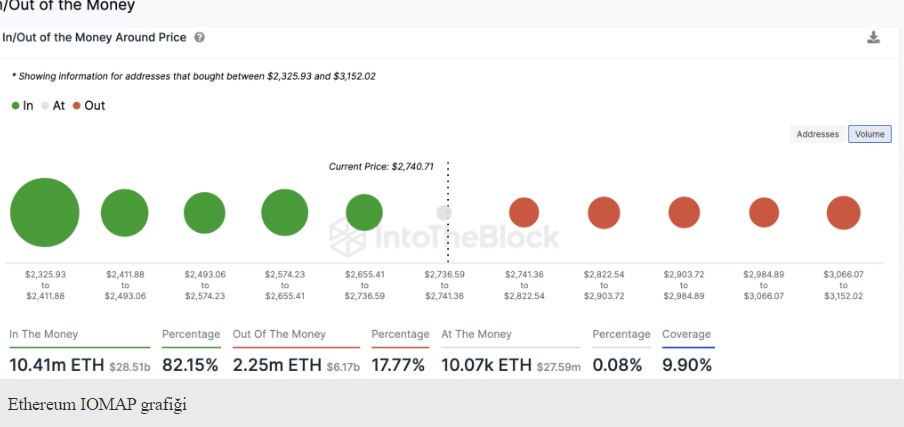The image size is (904, 427).
Task: Click the $3,066.07 to $3,152.02 axis label
Action: pos(843,285)
